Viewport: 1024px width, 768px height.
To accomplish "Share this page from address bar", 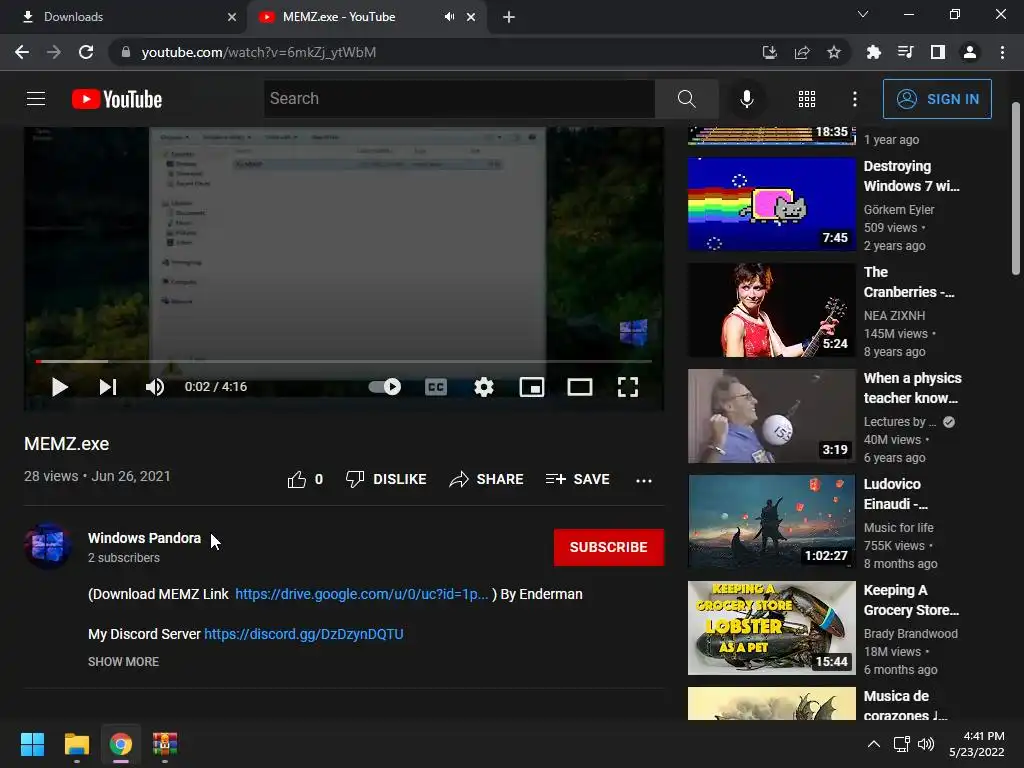I will pyautogui.click(x=802, y=52).
